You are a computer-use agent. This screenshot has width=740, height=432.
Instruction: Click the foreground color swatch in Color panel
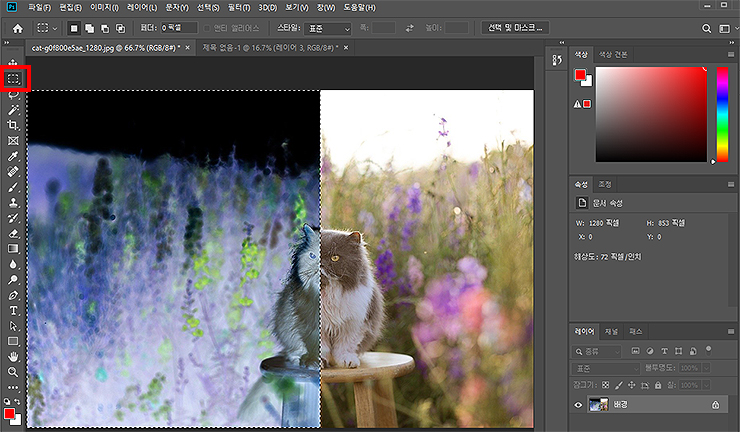pos(580,75)
